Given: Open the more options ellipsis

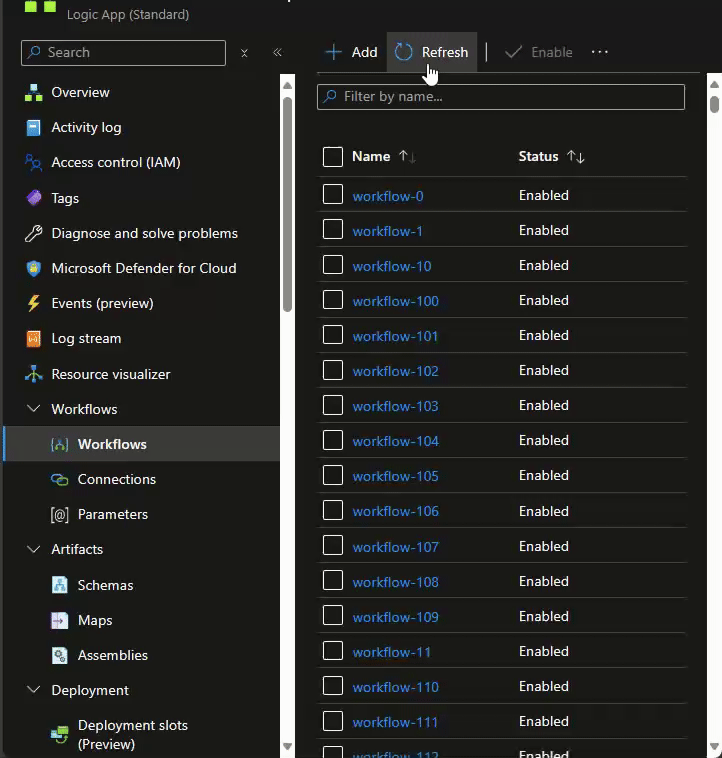Looking at the screenshot, I should point(600,52).
